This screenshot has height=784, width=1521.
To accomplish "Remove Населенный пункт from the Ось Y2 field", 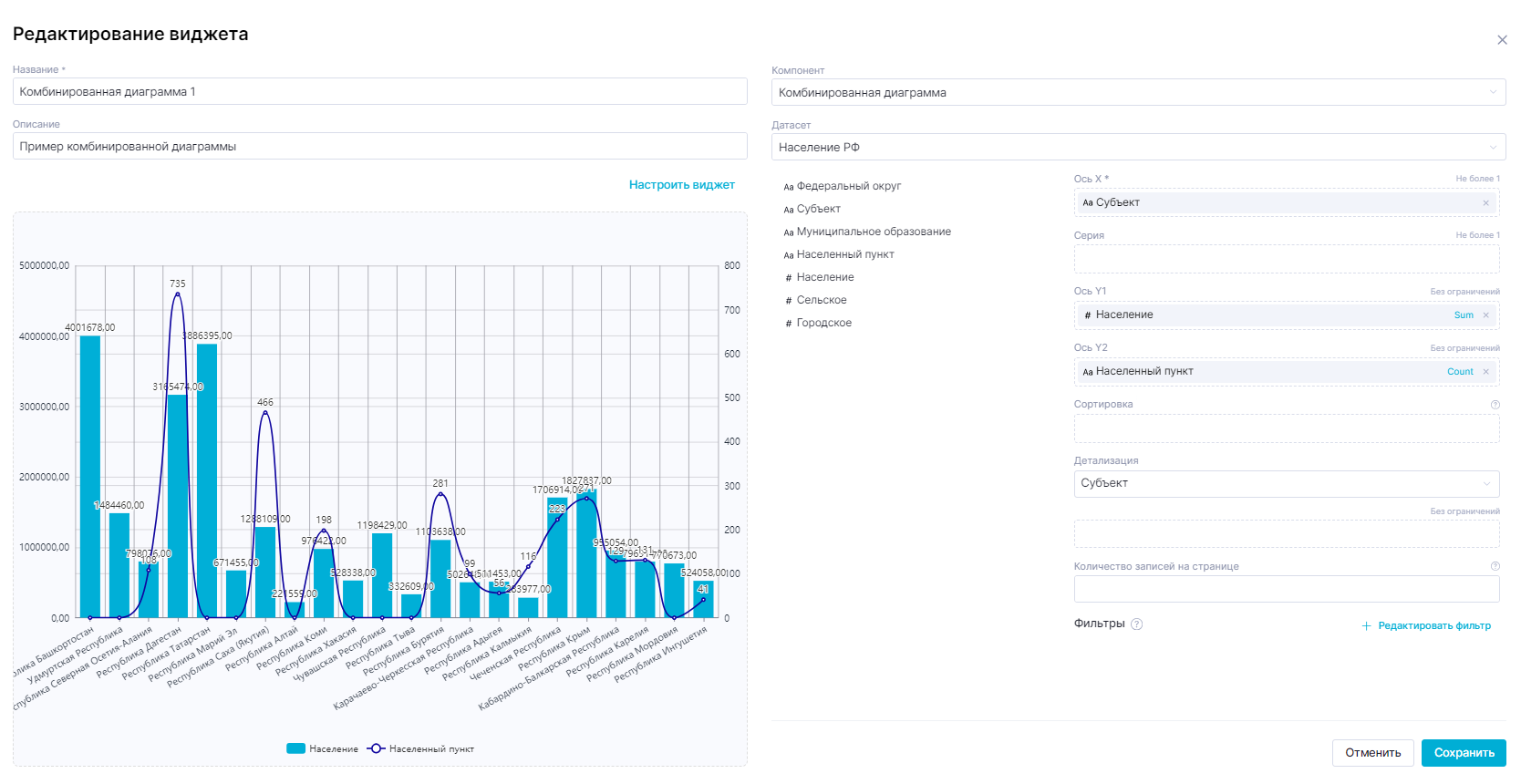I will [x=1485, y=372].
